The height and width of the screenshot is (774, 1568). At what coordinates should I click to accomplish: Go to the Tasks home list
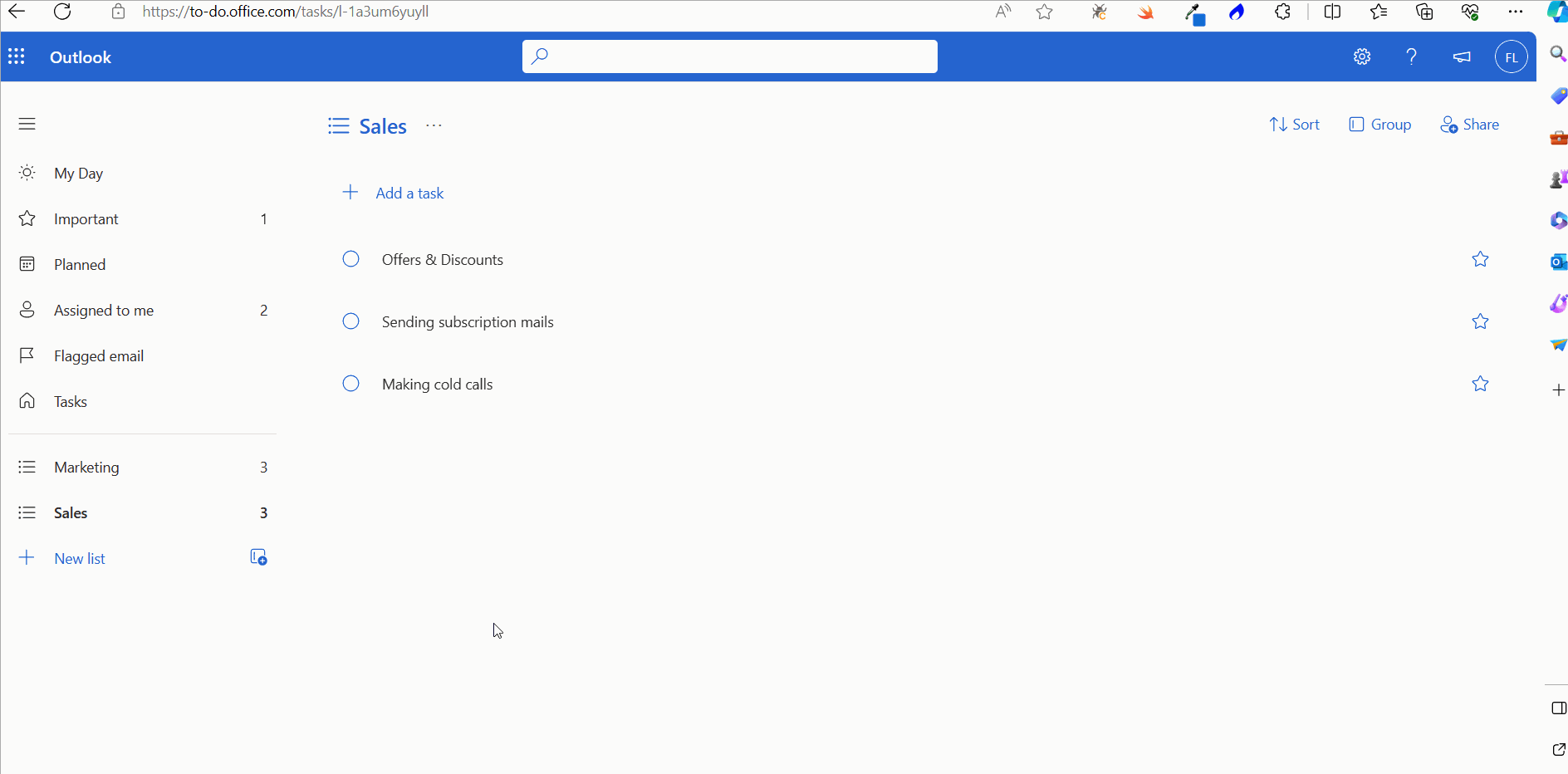click(x=70, y=401)
